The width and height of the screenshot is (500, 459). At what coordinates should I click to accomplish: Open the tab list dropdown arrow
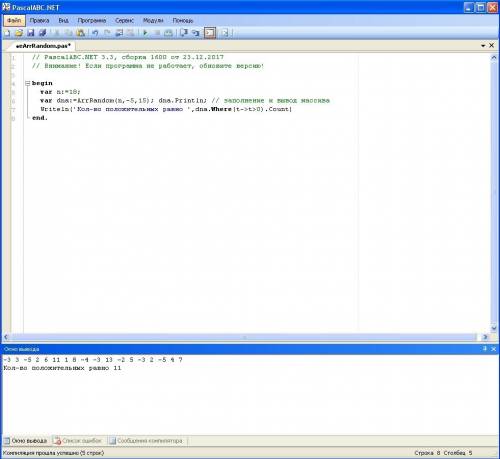click(x=483, y=46)
